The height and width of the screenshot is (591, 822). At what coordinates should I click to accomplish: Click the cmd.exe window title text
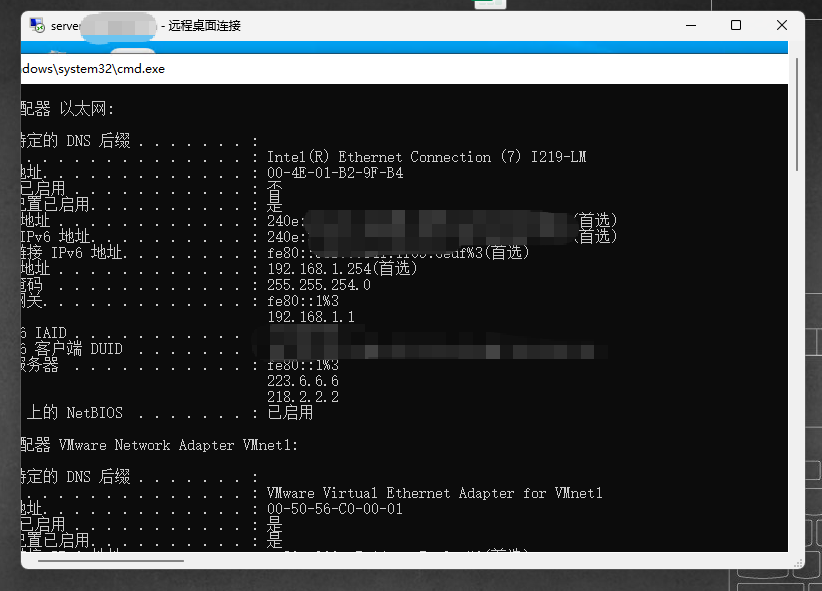[93, 69]
